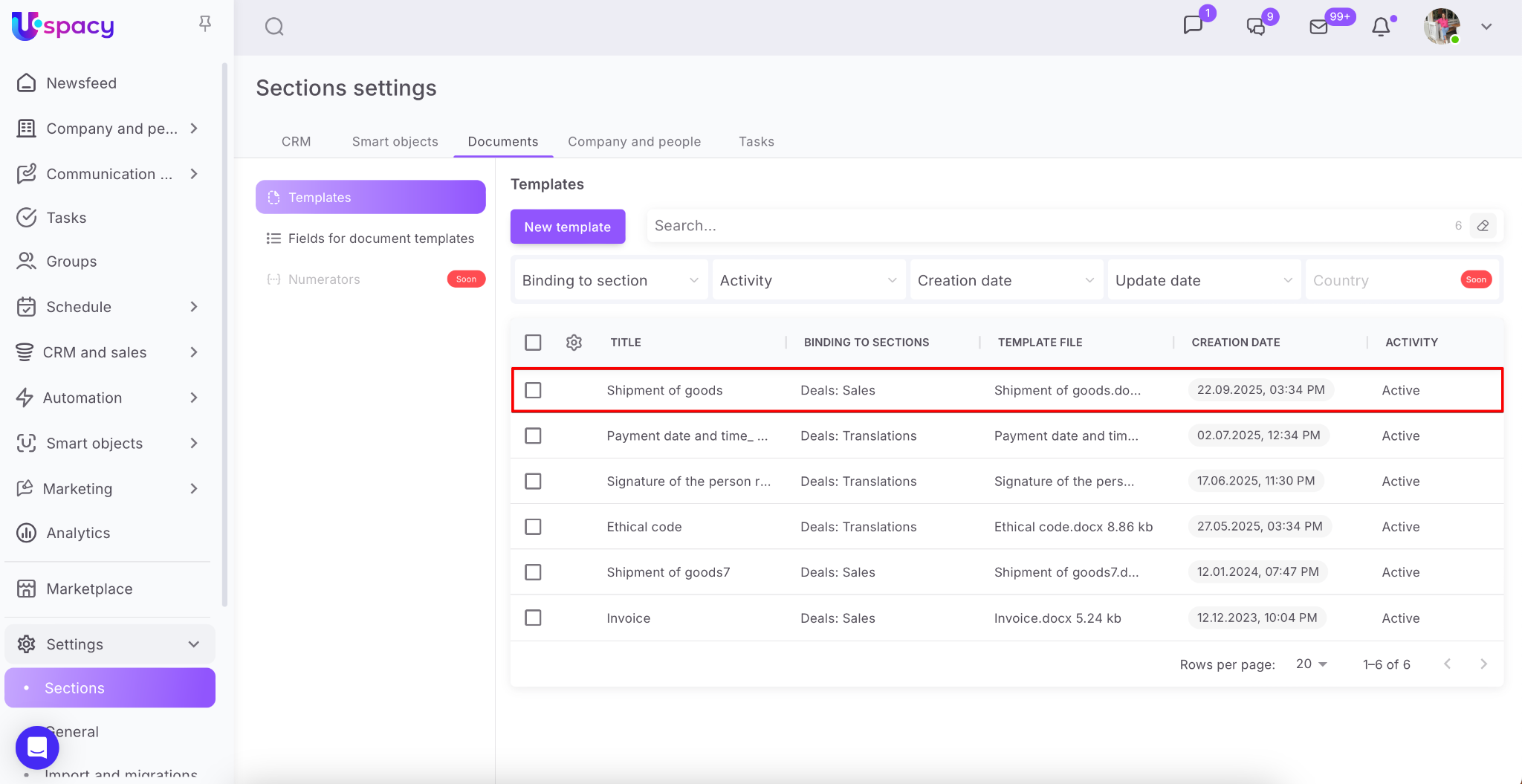Change rows per page dropdown value
1522x784 pixels.
point(1311,664)
